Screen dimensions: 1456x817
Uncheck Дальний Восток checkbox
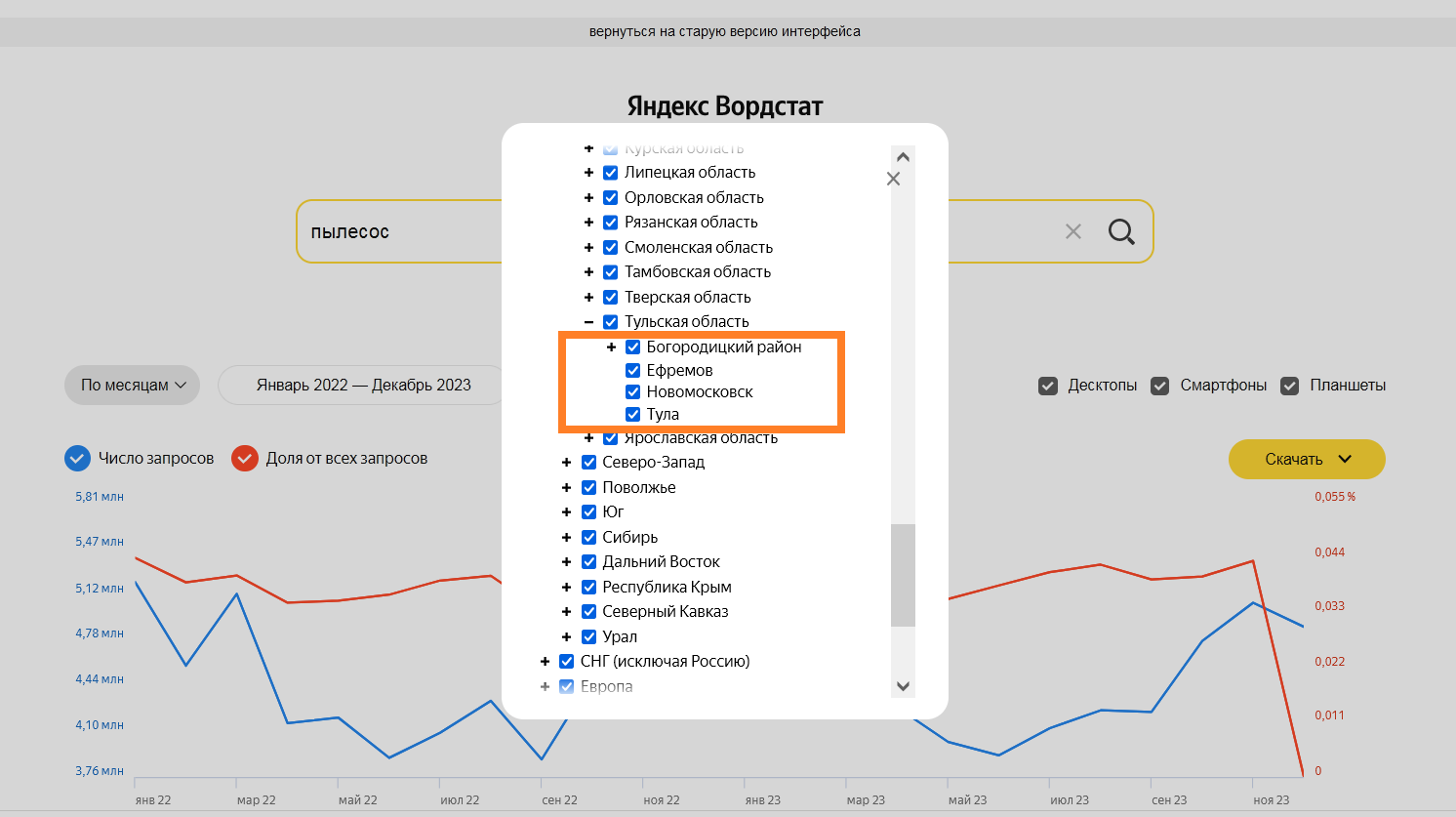tap(588, 562)
